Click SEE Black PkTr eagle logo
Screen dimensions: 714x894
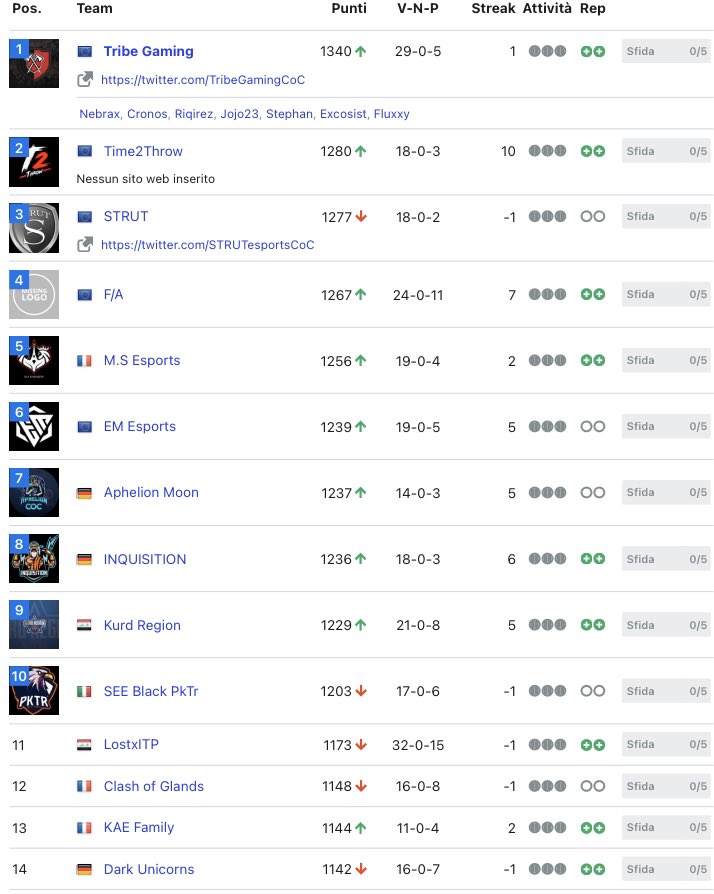[34, 690]
